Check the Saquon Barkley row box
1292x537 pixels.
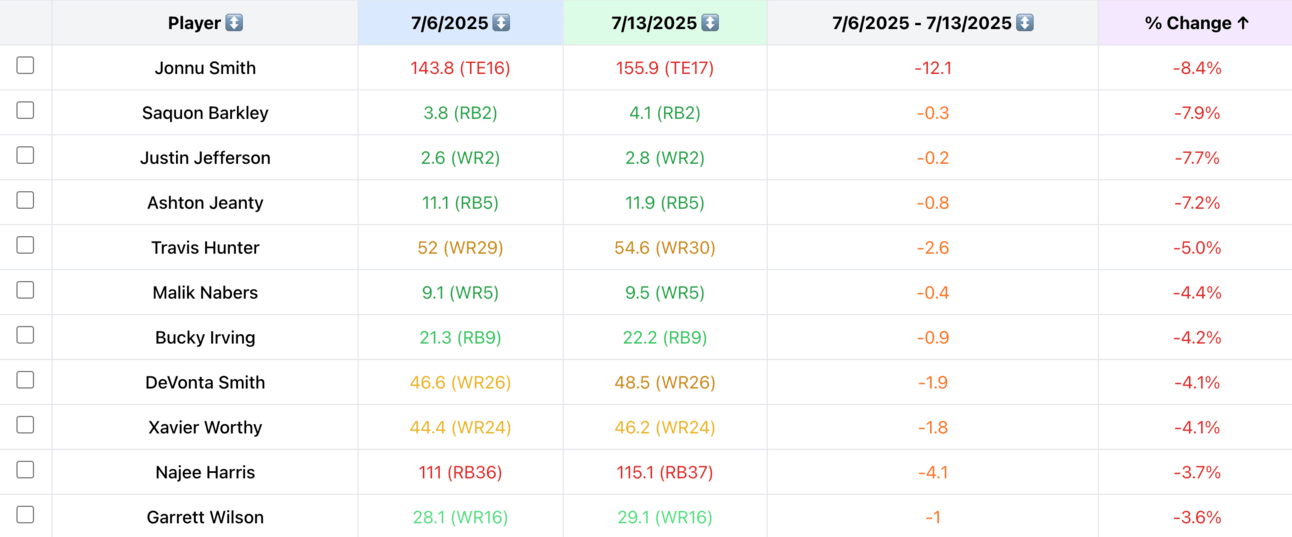tap(25, 110)
